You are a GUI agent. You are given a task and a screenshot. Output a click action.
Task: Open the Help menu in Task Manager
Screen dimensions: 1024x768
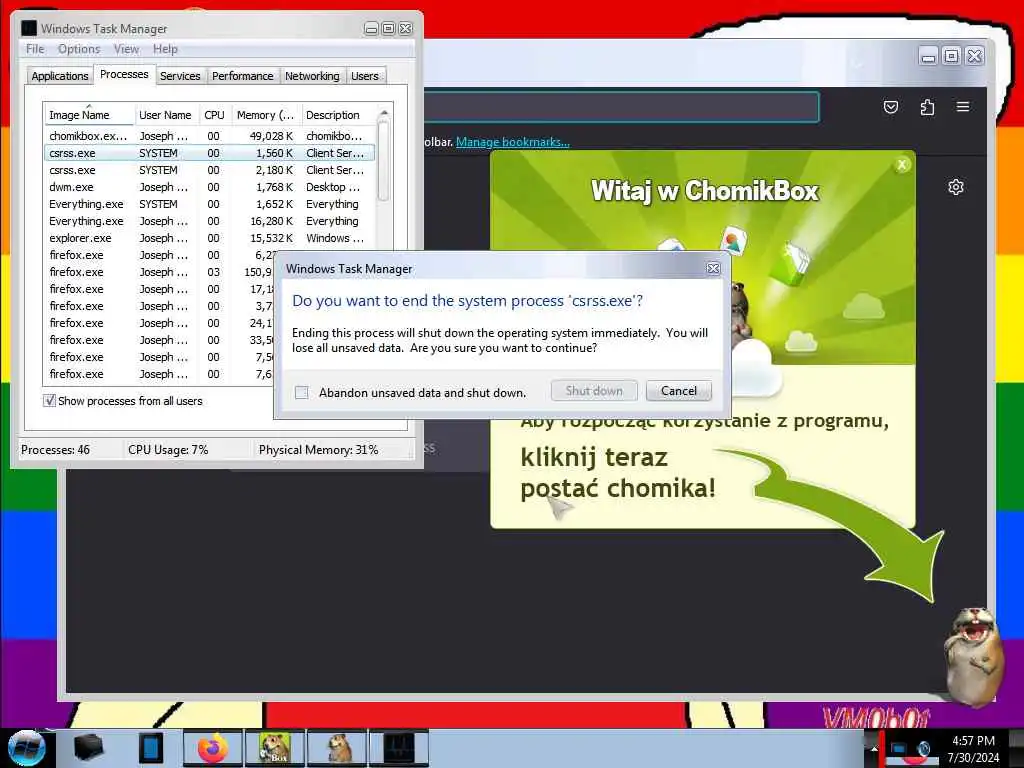tap(165, 49)
